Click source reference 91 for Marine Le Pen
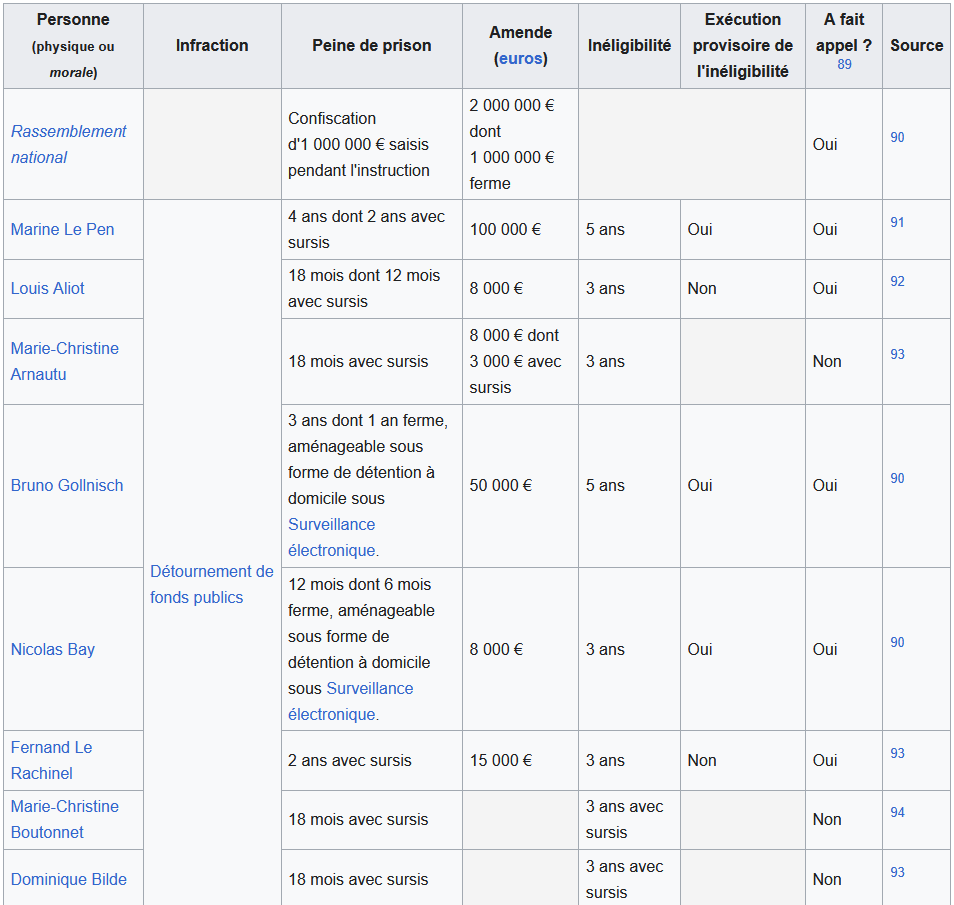954x905 pixels. click(x=897, y=223)
